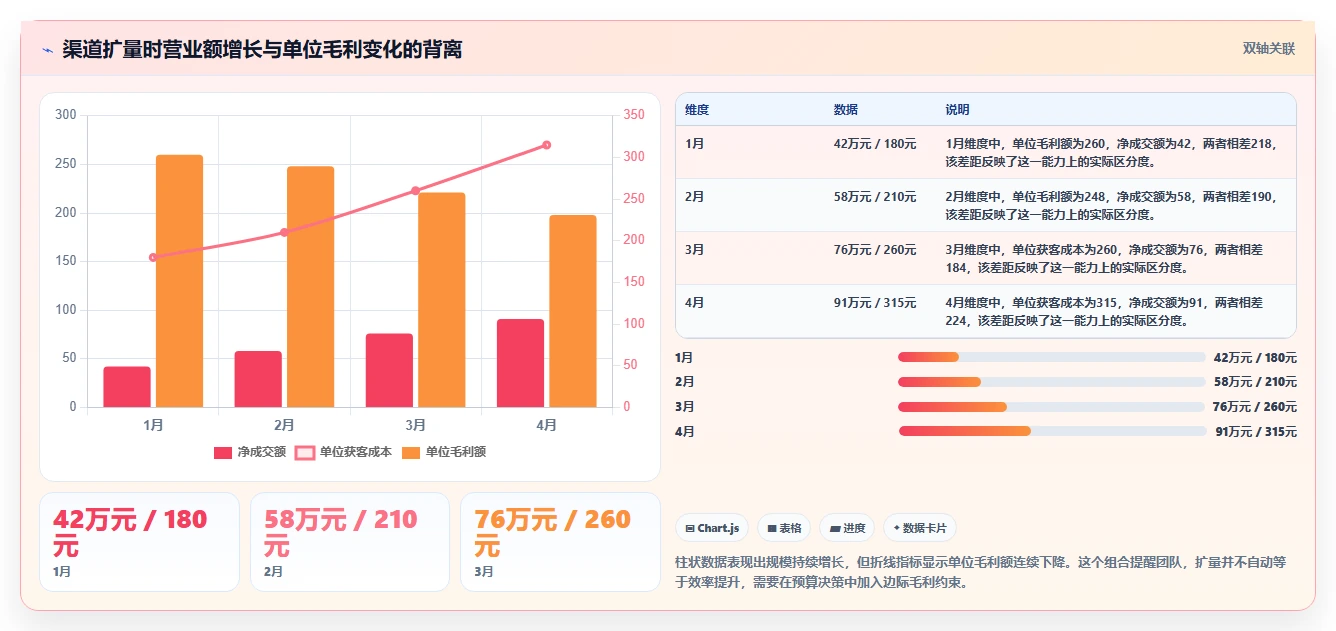Open the 76万元 / 260元 data card

[x=560, y=542]
